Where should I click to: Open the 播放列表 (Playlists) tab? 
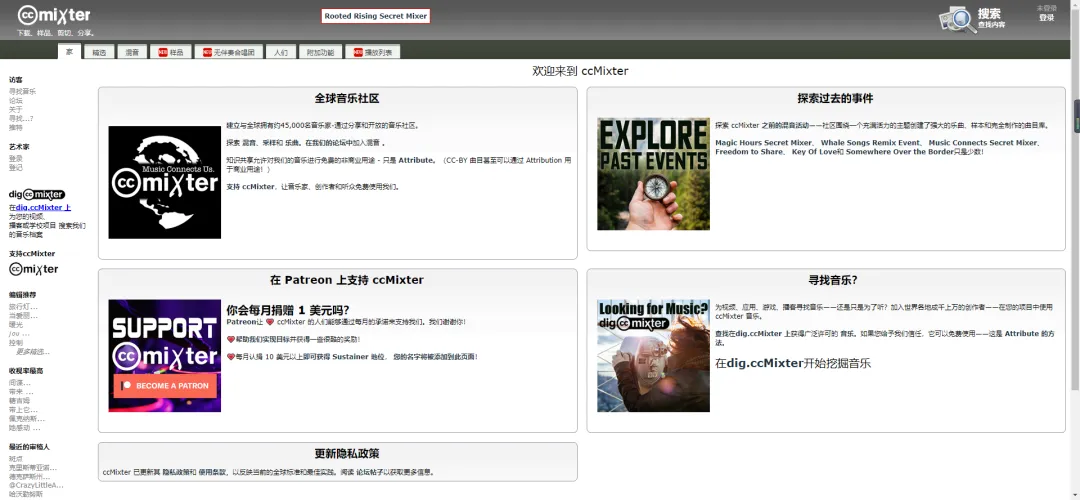[x=374, y=52]
